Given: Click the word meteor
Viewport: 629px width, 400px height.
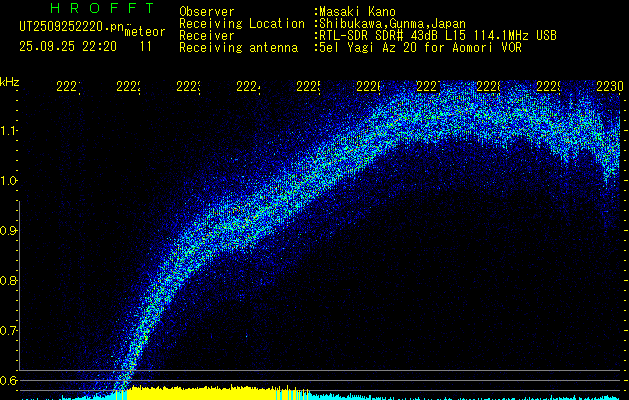Looking at the screenshot, I should [x=145, y=32].
